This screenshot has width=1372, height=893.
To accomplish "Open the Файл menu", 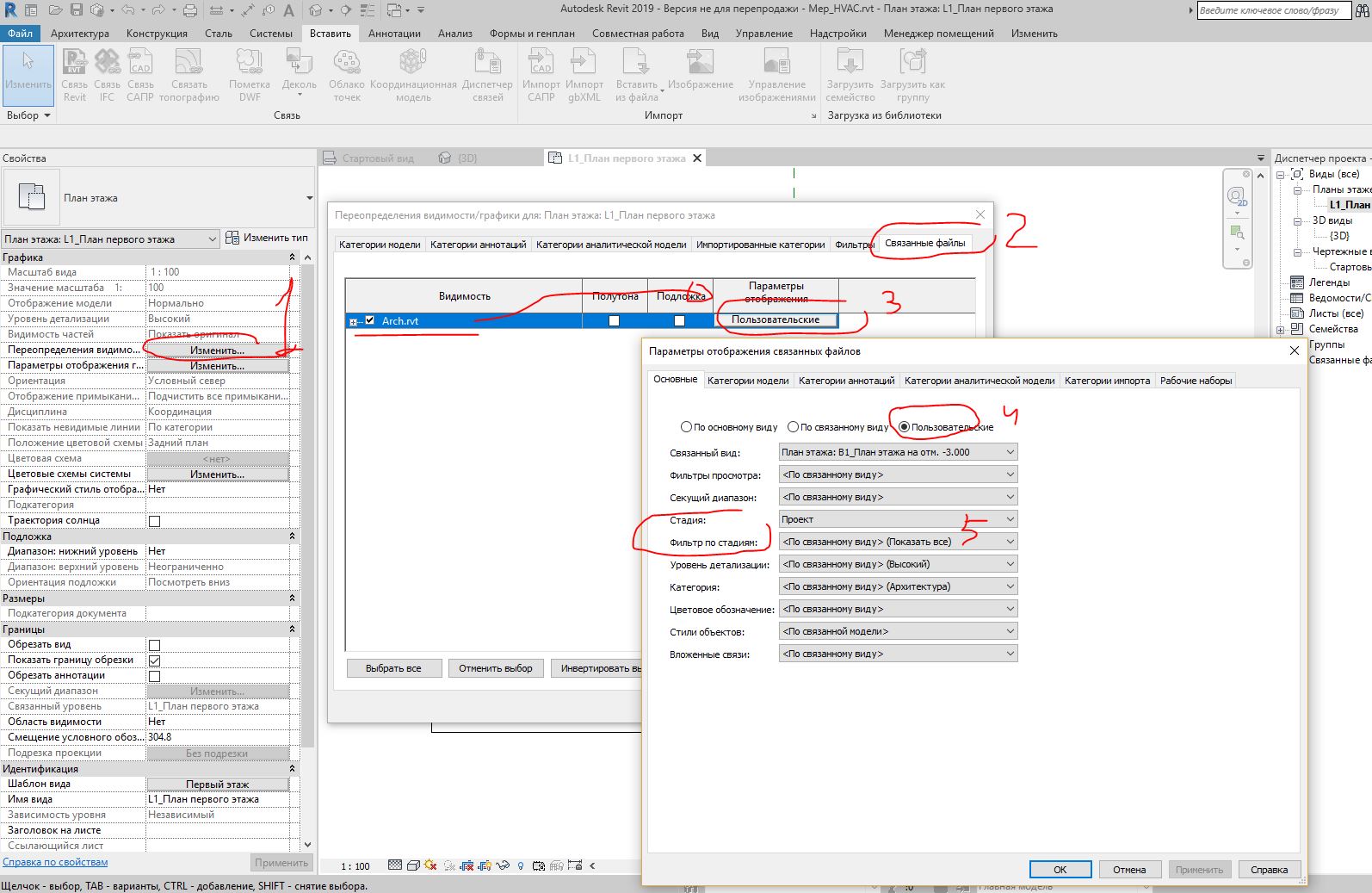I will (x=20, y=34).
